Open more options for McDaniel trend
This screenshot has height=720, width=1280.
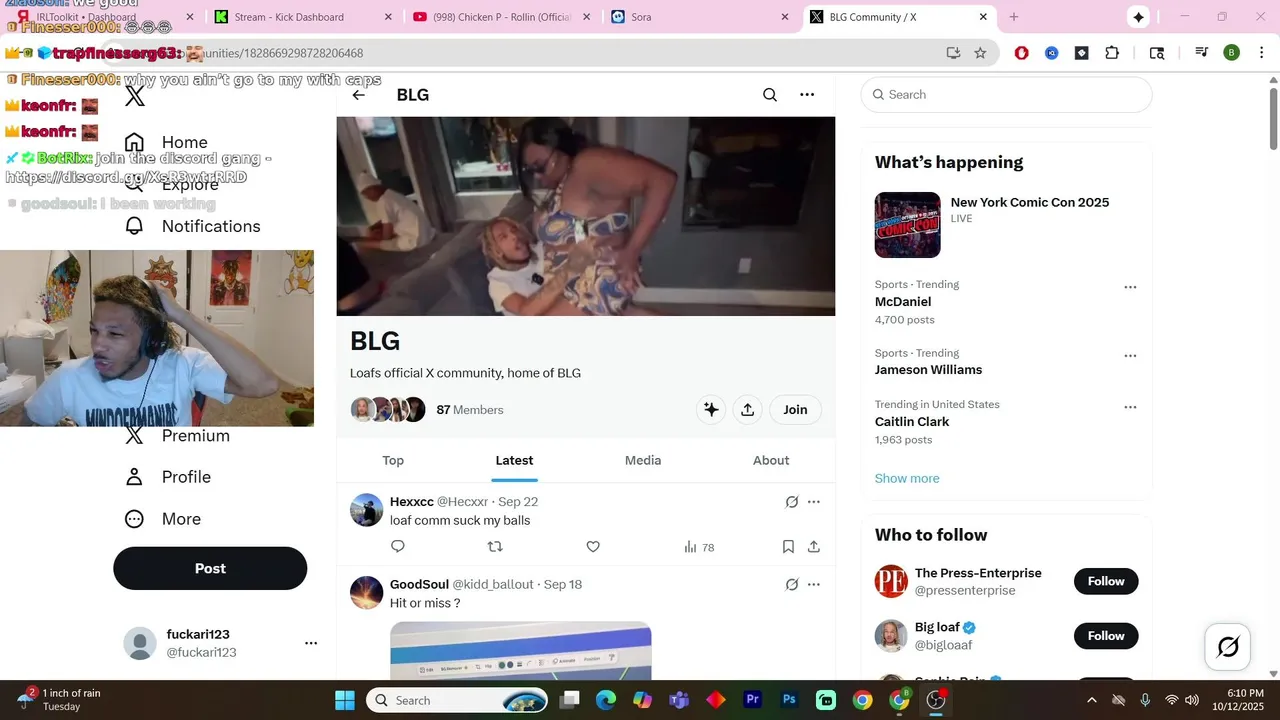pos(1130,287)
